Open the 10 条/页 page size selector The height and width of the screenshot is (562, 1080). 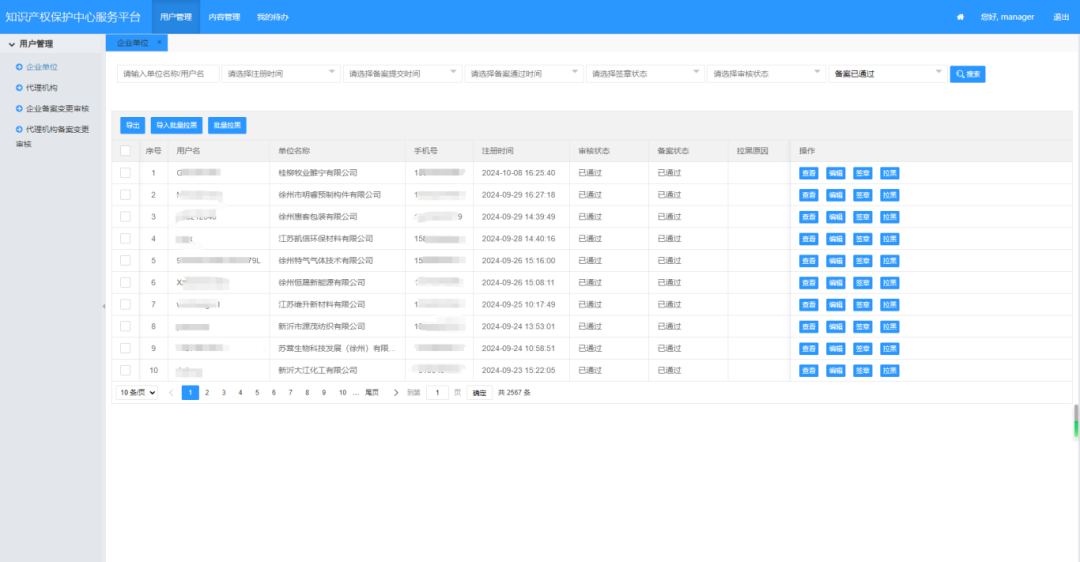138,393
